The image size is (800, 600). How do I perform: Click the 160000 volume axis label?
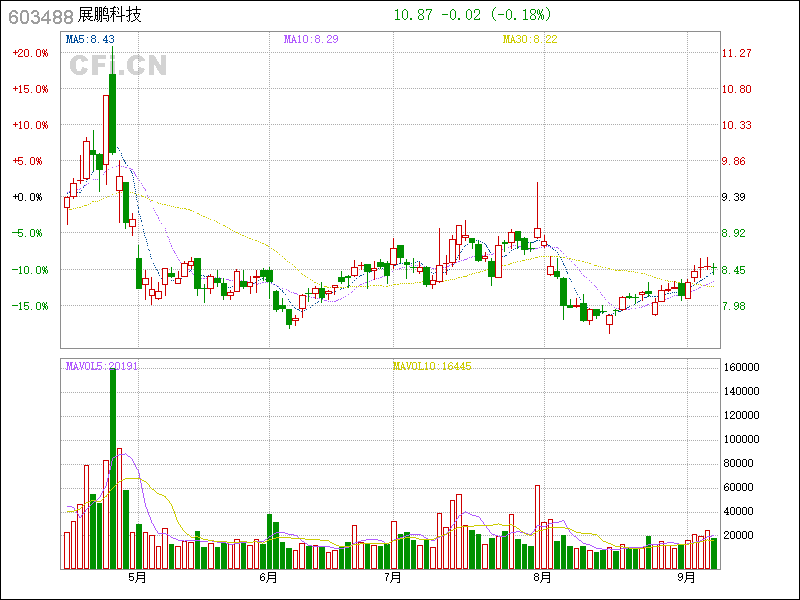(x=743, y=367)
